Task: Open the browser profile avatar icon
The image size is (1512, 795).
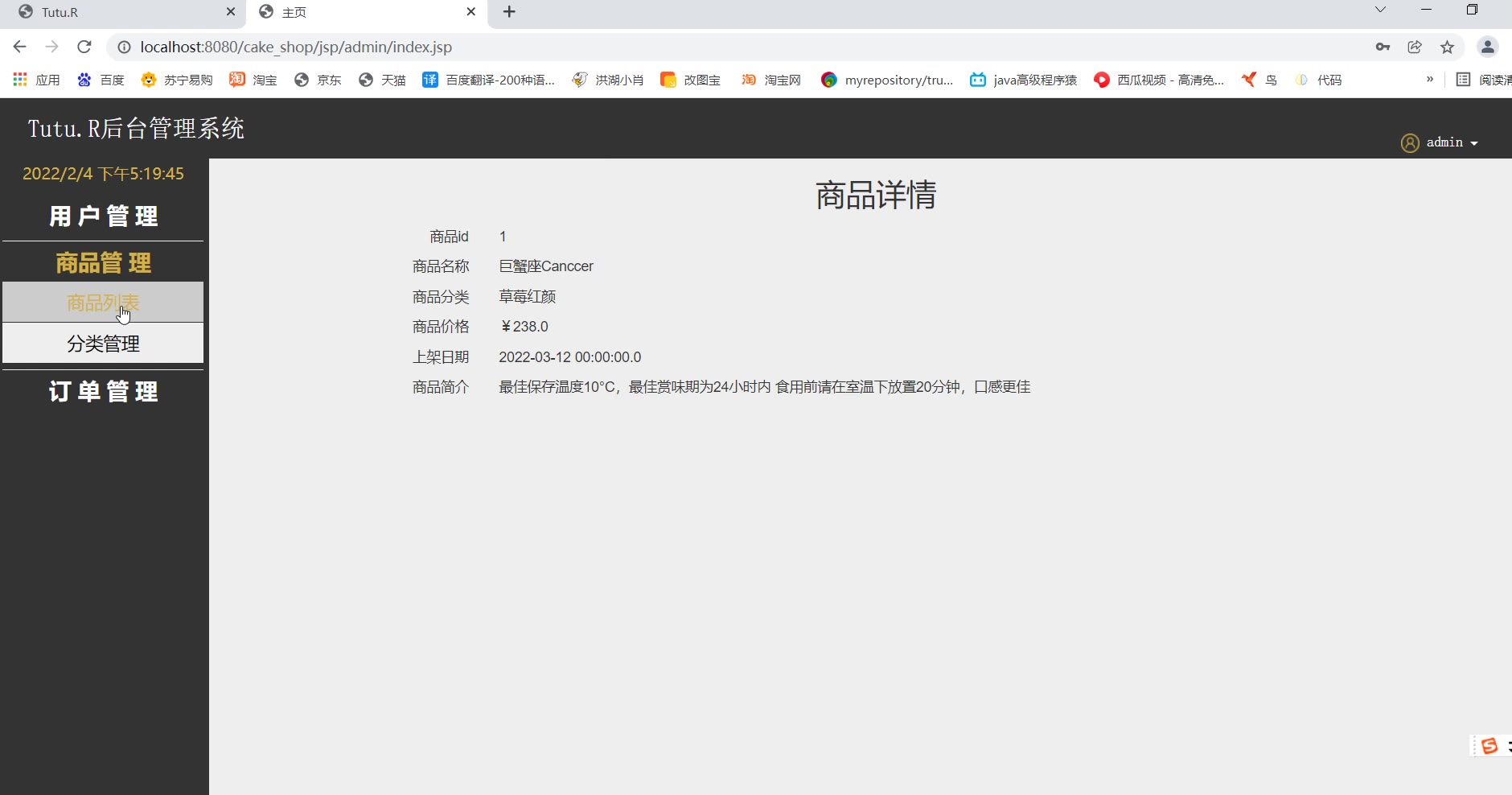Action: 1487,47
